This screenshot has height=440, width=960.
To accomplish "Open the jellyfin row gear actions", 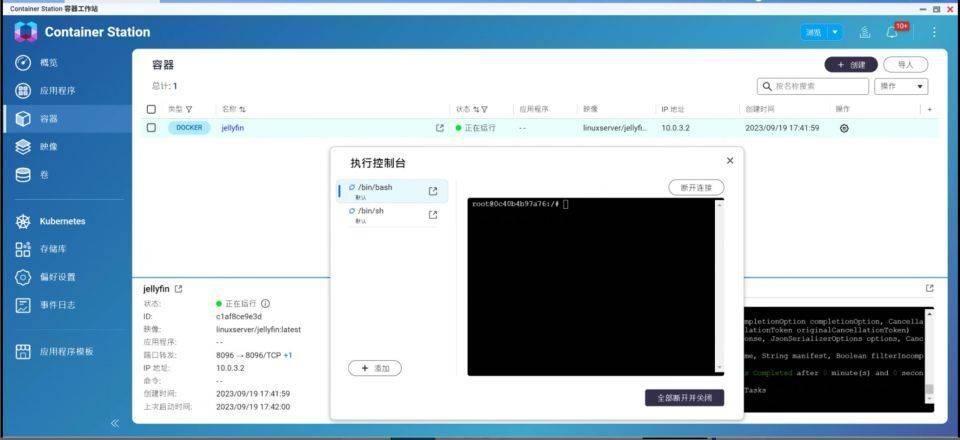I will click(x=844, y=129).
